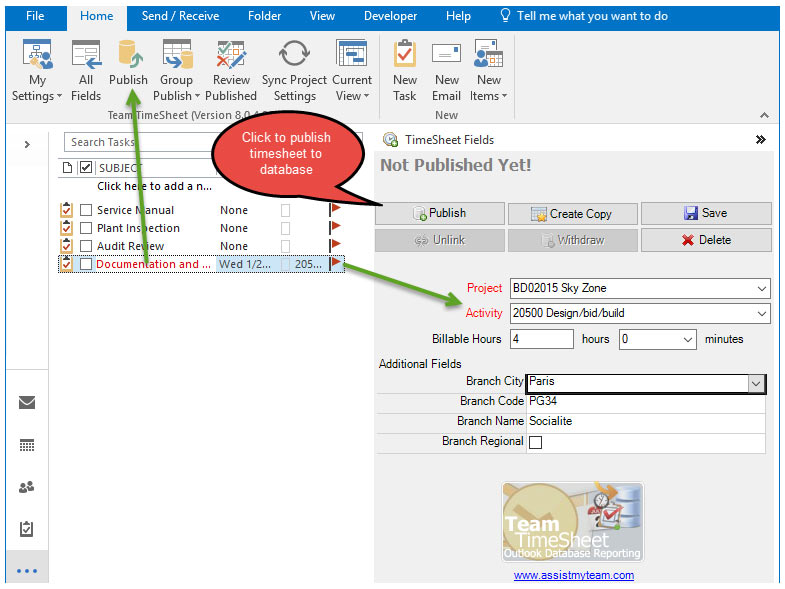Open the People view in the sidebar

(27, 487)
